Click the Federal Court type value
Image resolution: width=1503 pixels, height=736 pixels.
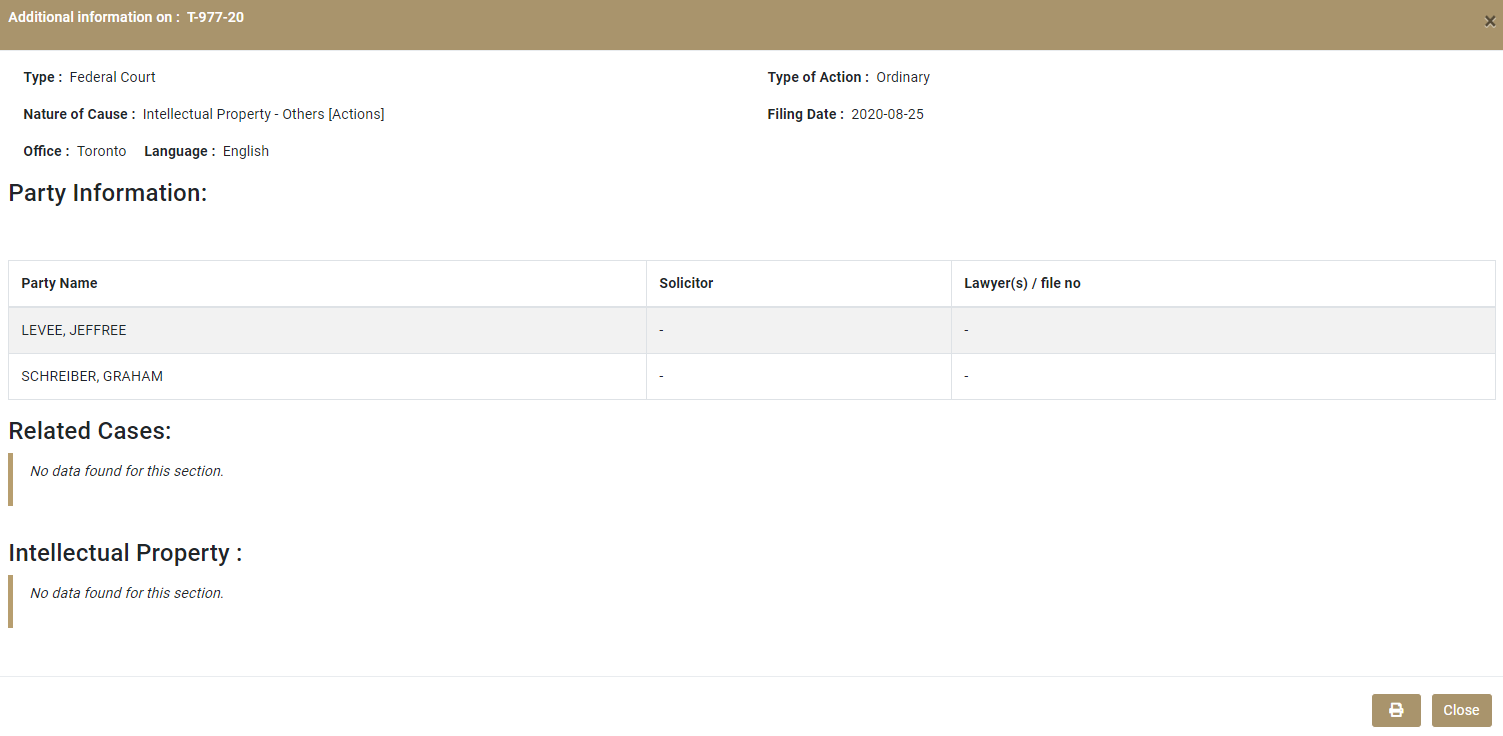tap(112, 77)
